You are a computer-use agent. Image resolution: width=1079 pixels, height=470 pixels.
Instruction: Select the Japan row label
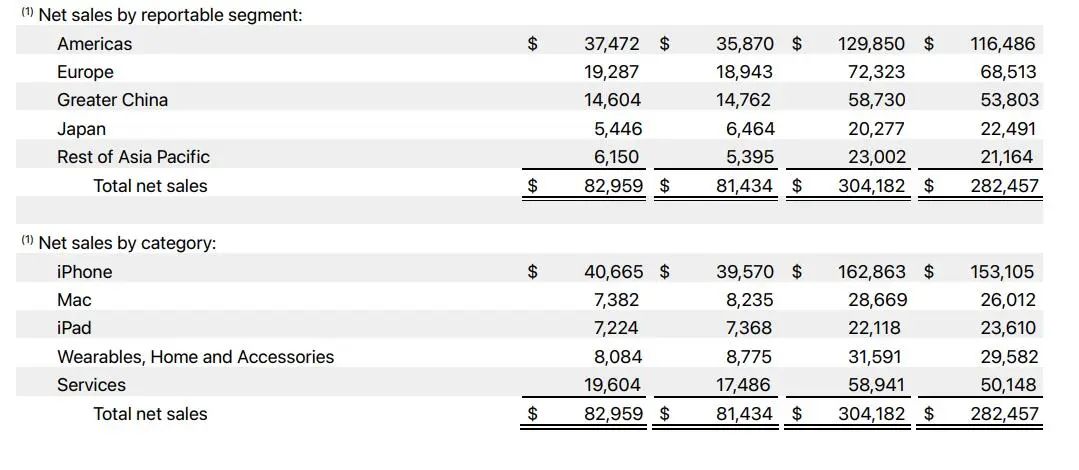pos(81,129)
